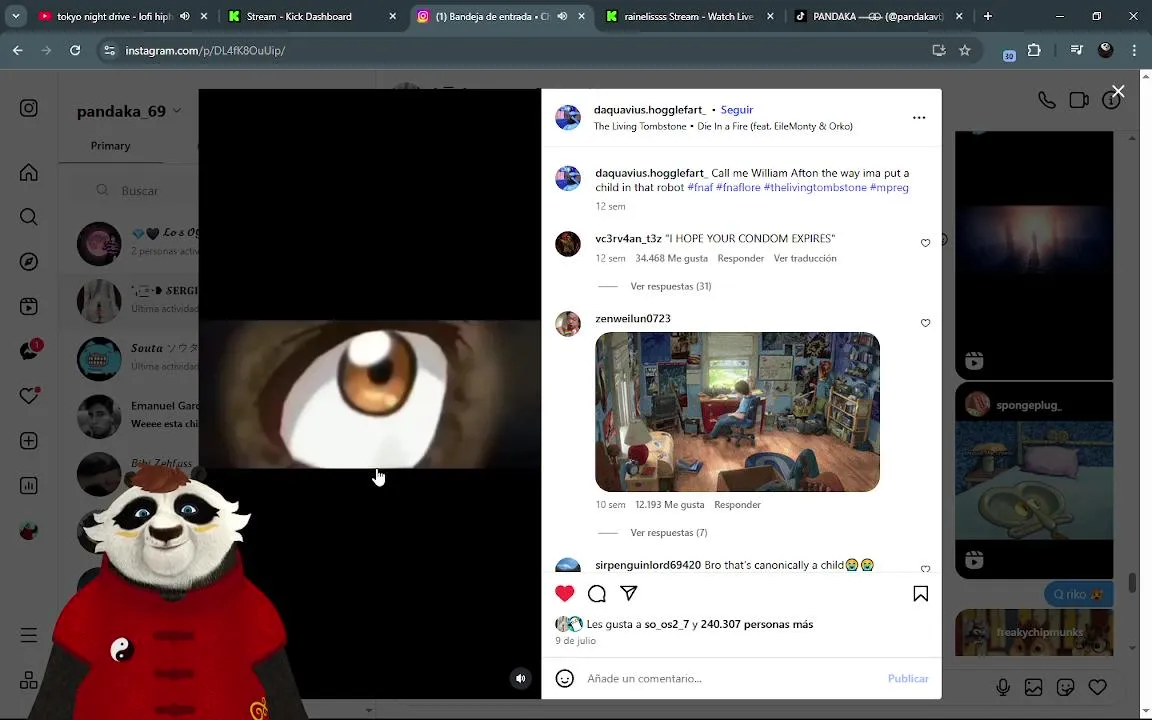This screenshot has width=1152, height=720.
Task: Open the sticker picker in chat
Action: [1065, 687]
